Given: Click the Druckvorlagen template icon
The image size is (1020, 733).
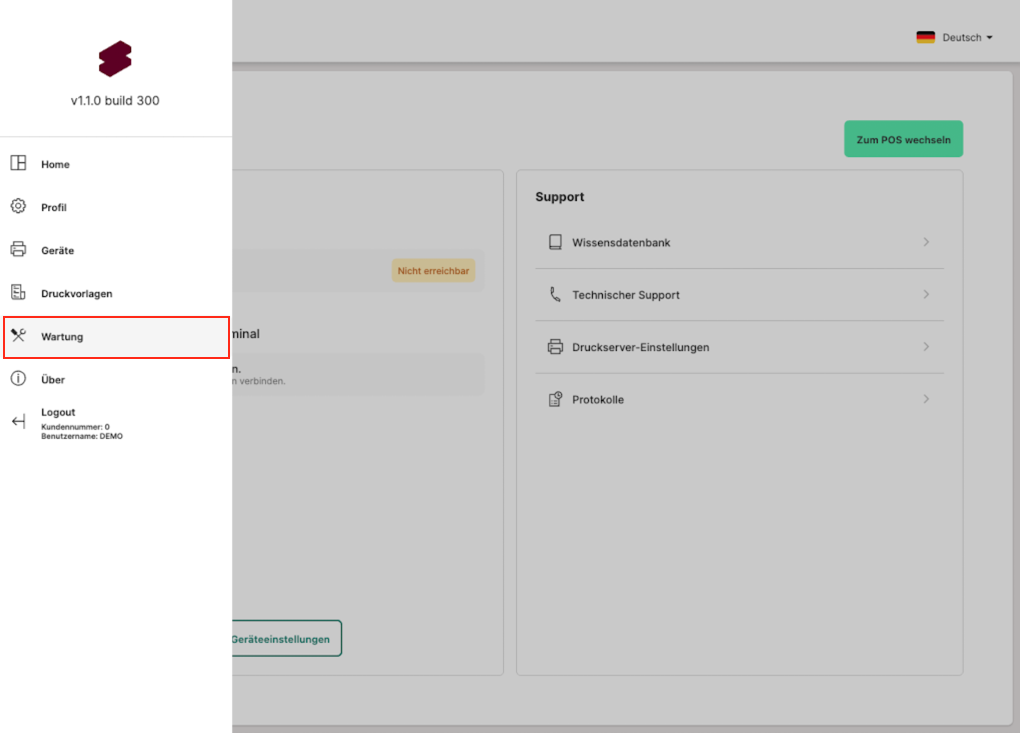Looking at the screenshot, I should [18, 293].
